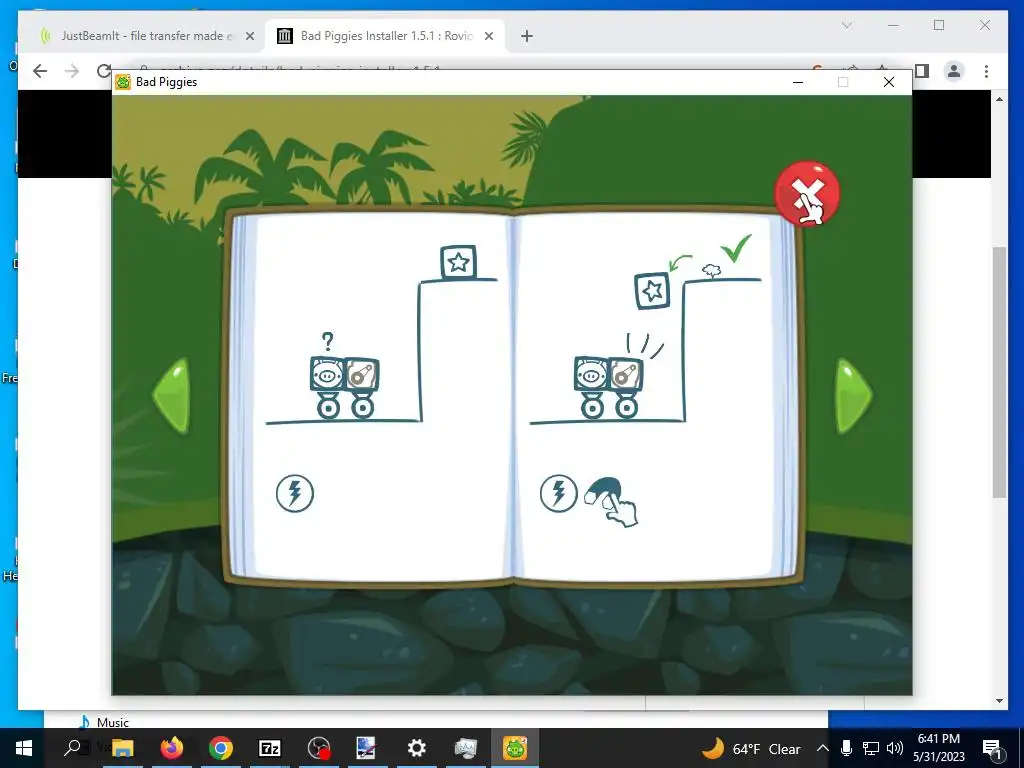Click the Bad Piggies window title icon
The image size is (1024, 768).
[x=123, y=82]
